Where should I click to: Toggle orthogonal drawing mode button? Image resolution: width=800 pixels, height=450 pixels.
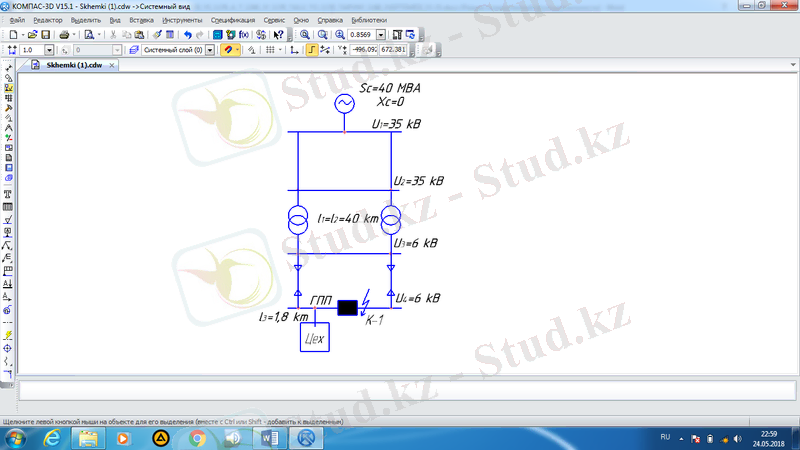click(x=312, y=49)
